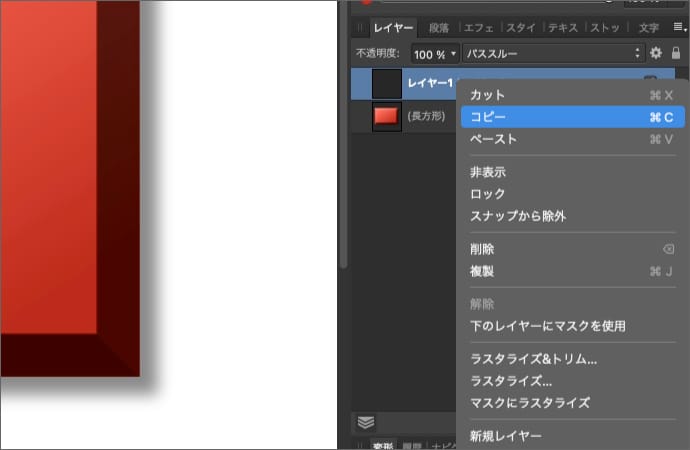Screen dimensions: 690x450
Task: Select ラスタライズ&トリム... menu entry
Action: tap(533, 359)
